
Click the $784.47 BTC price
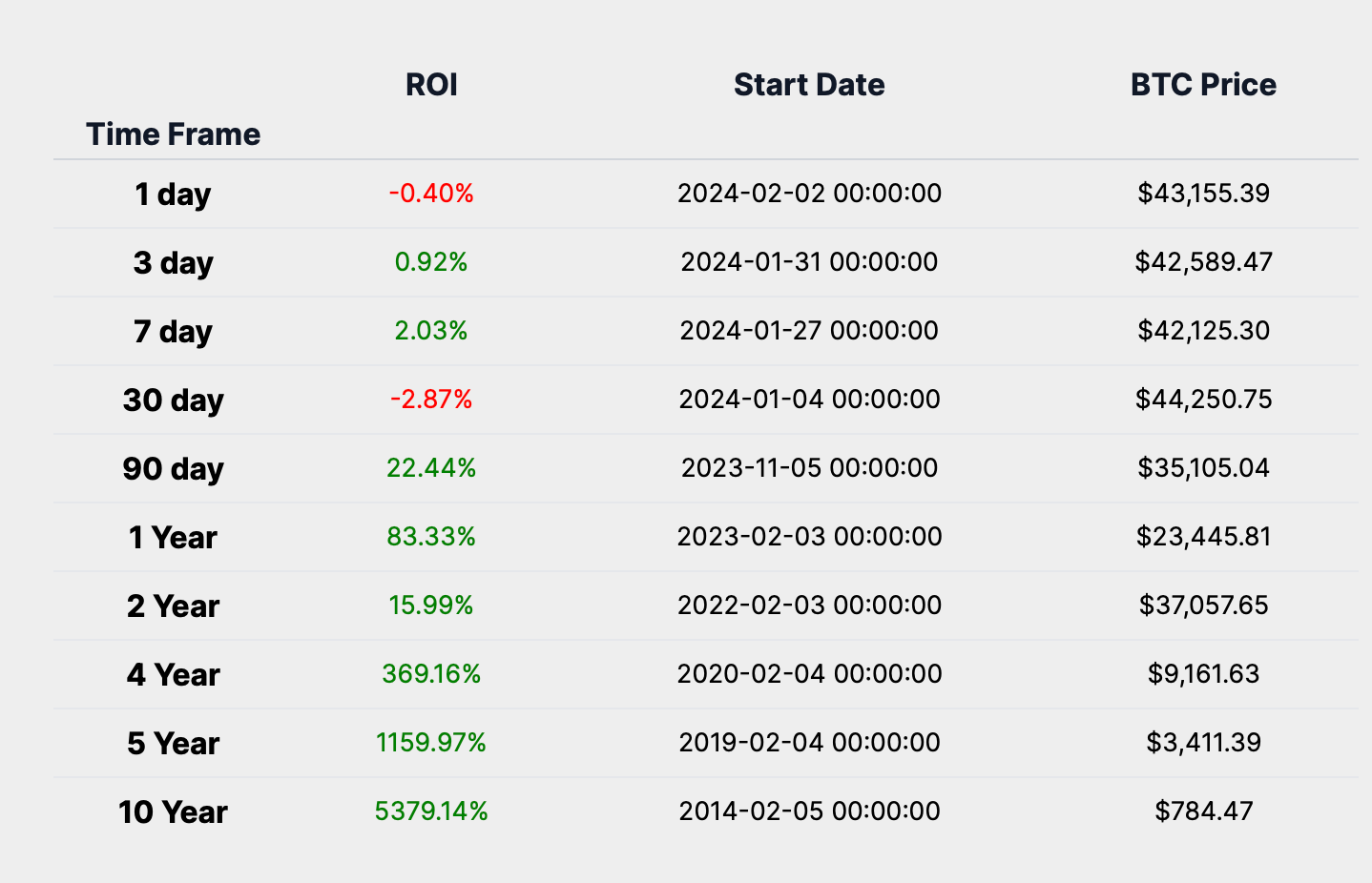(x=1203, y=811)
